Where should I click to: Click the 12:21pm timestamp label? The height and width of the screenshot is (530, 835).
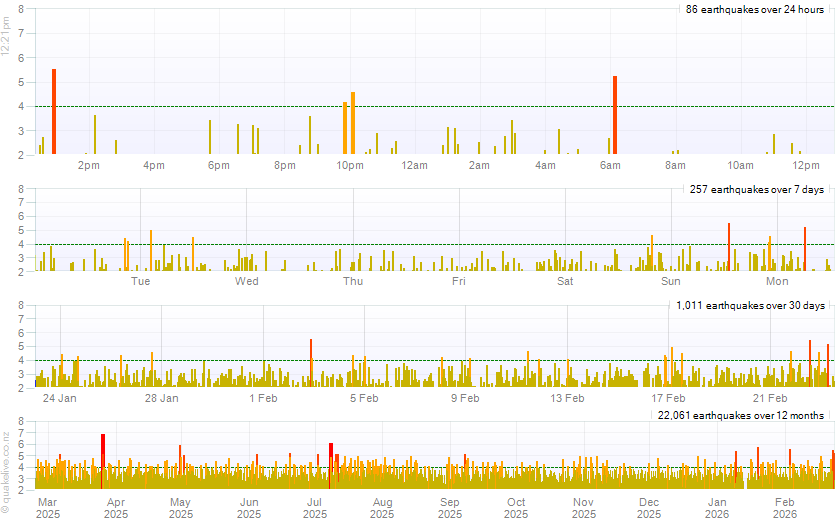pyautogui.click(x=6, y=36)
